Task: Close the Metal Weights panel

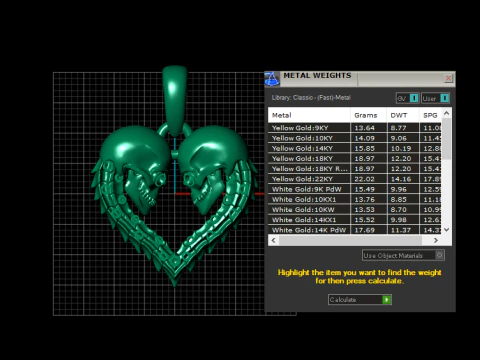Action: 448,78
